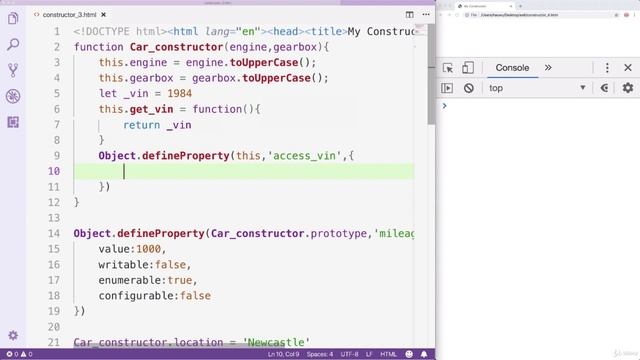Click 'this.gearbox' on line 4
Screen dimensions: 640x360
[x=136, y=78]
